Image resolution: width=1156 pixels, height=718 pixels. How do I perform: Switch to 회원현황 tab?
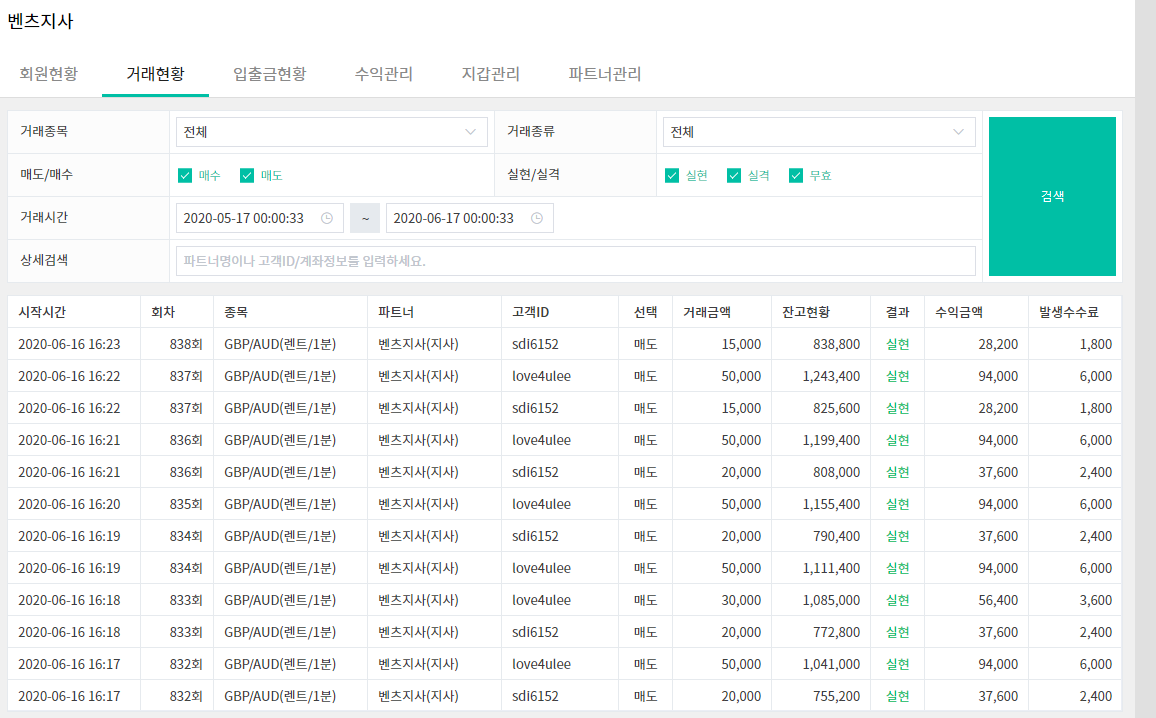click(x=49, y=74)
